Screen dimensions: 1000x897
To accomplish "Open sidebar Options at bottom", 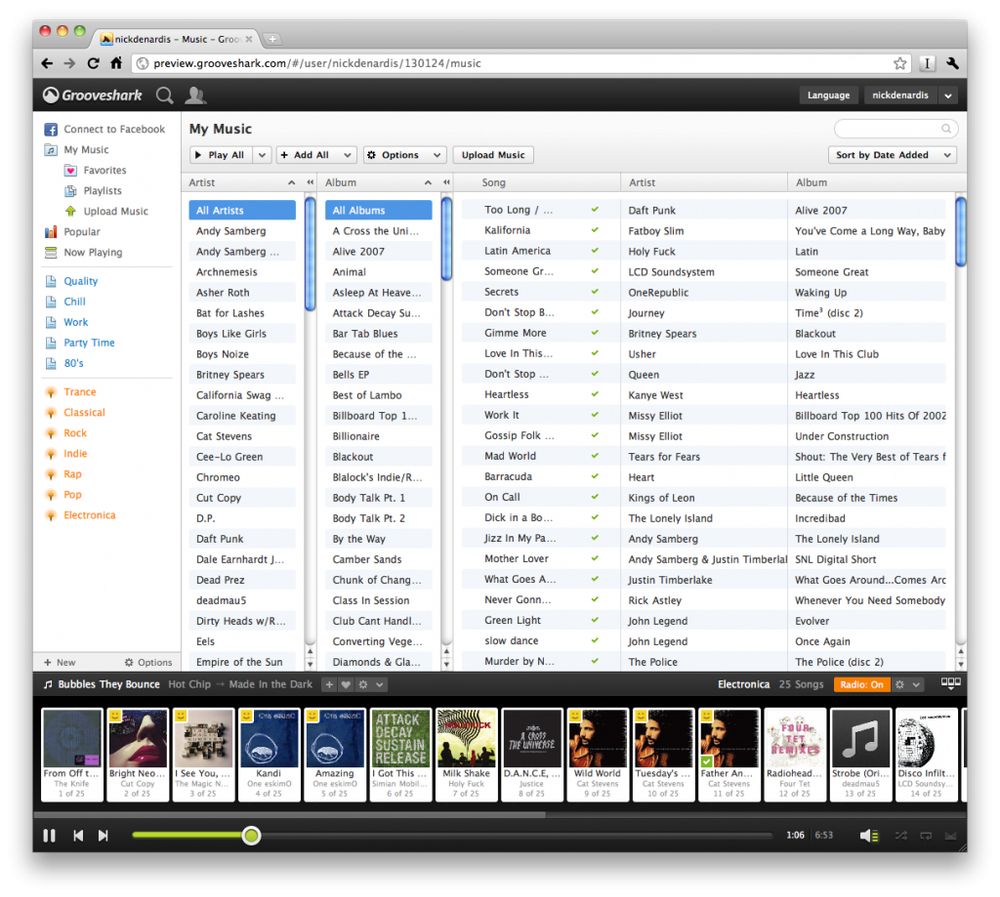I will (x=148, y=662).
